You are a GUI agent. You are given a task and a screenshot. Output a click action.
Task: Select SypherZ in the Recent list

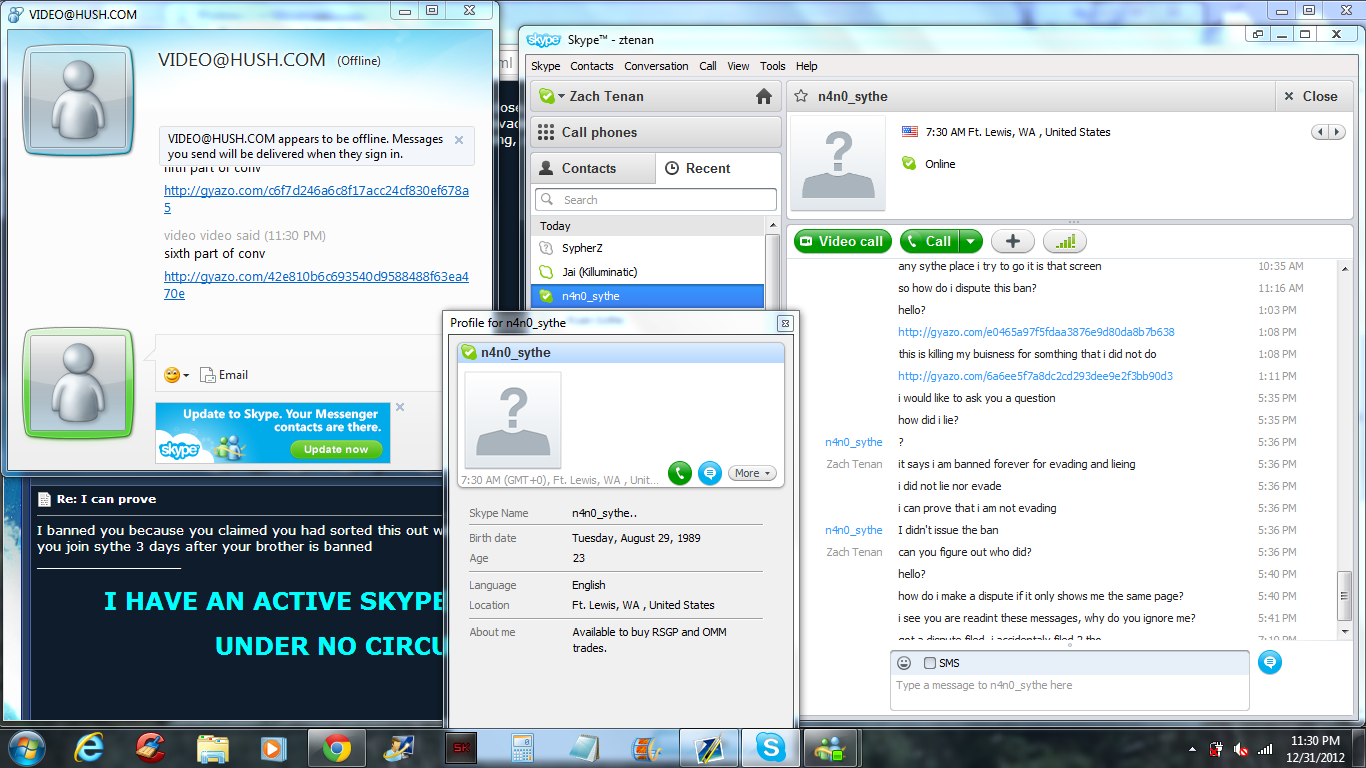click(647, 248)
